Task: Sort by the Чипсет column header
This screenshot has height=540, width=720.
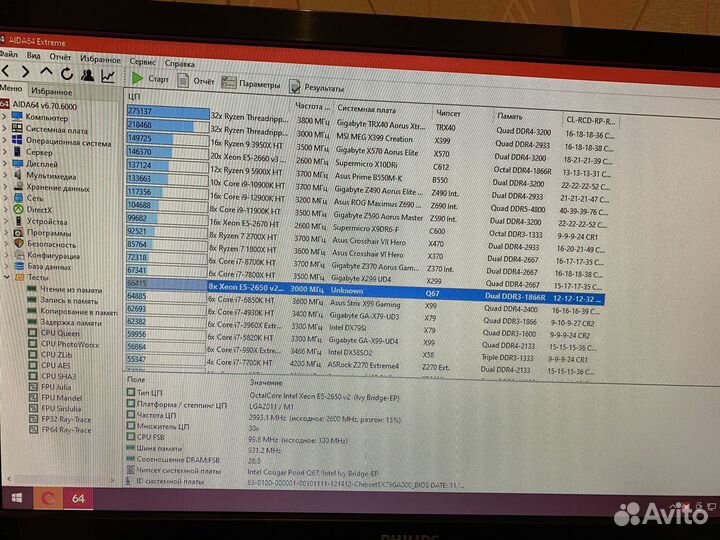Action: [448, 113]
